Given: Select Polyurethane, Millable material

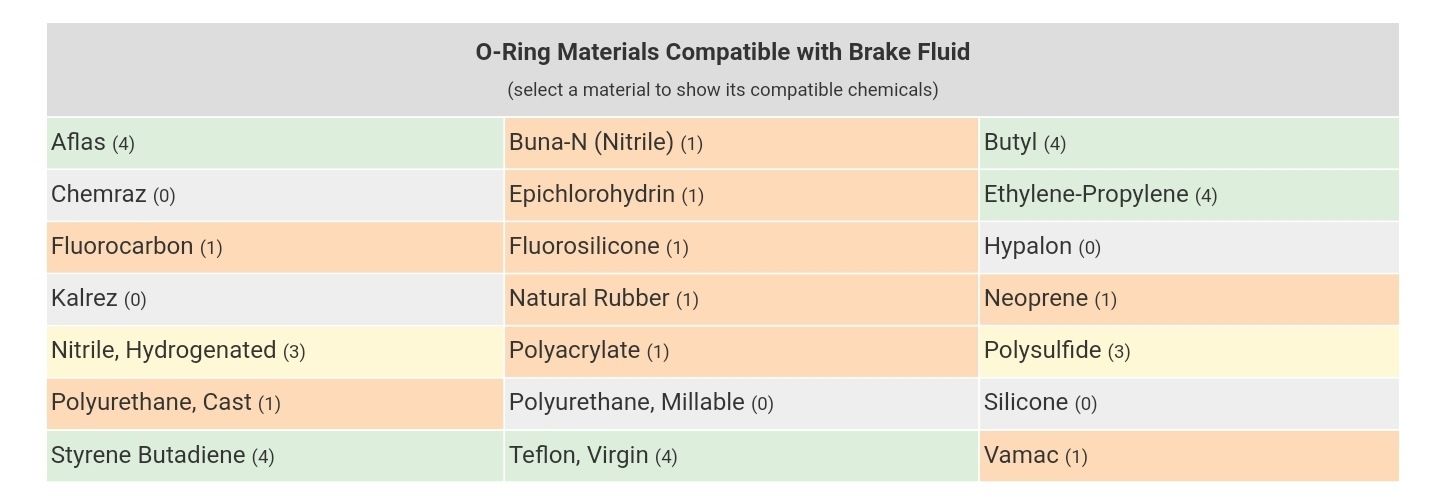Looking at the screenshot, I should (x=741, y=403).
